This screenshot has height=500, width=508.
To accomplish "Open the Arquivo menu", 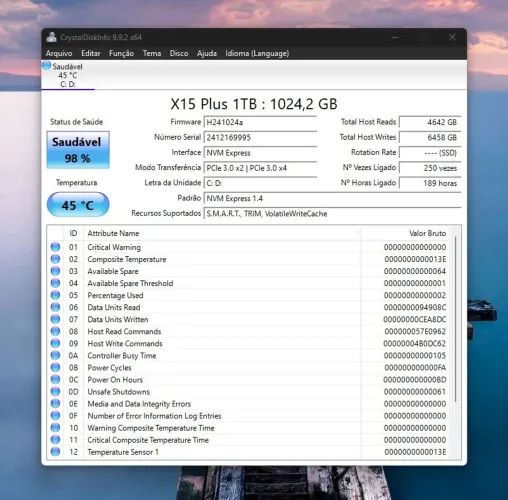I will (x=59, y=53).
